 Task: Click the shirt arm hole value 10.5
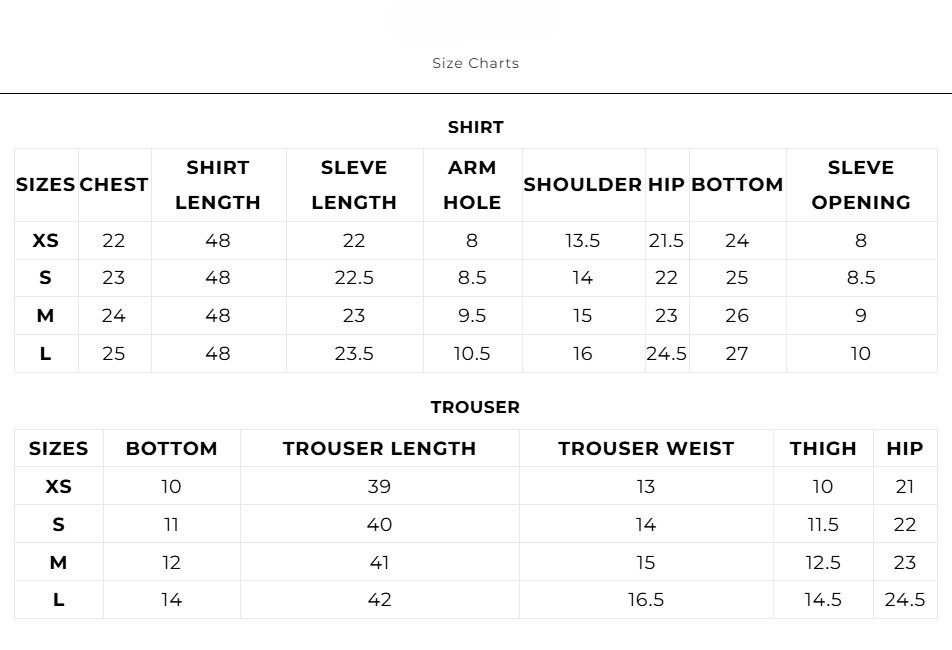[x=472, y=354]
